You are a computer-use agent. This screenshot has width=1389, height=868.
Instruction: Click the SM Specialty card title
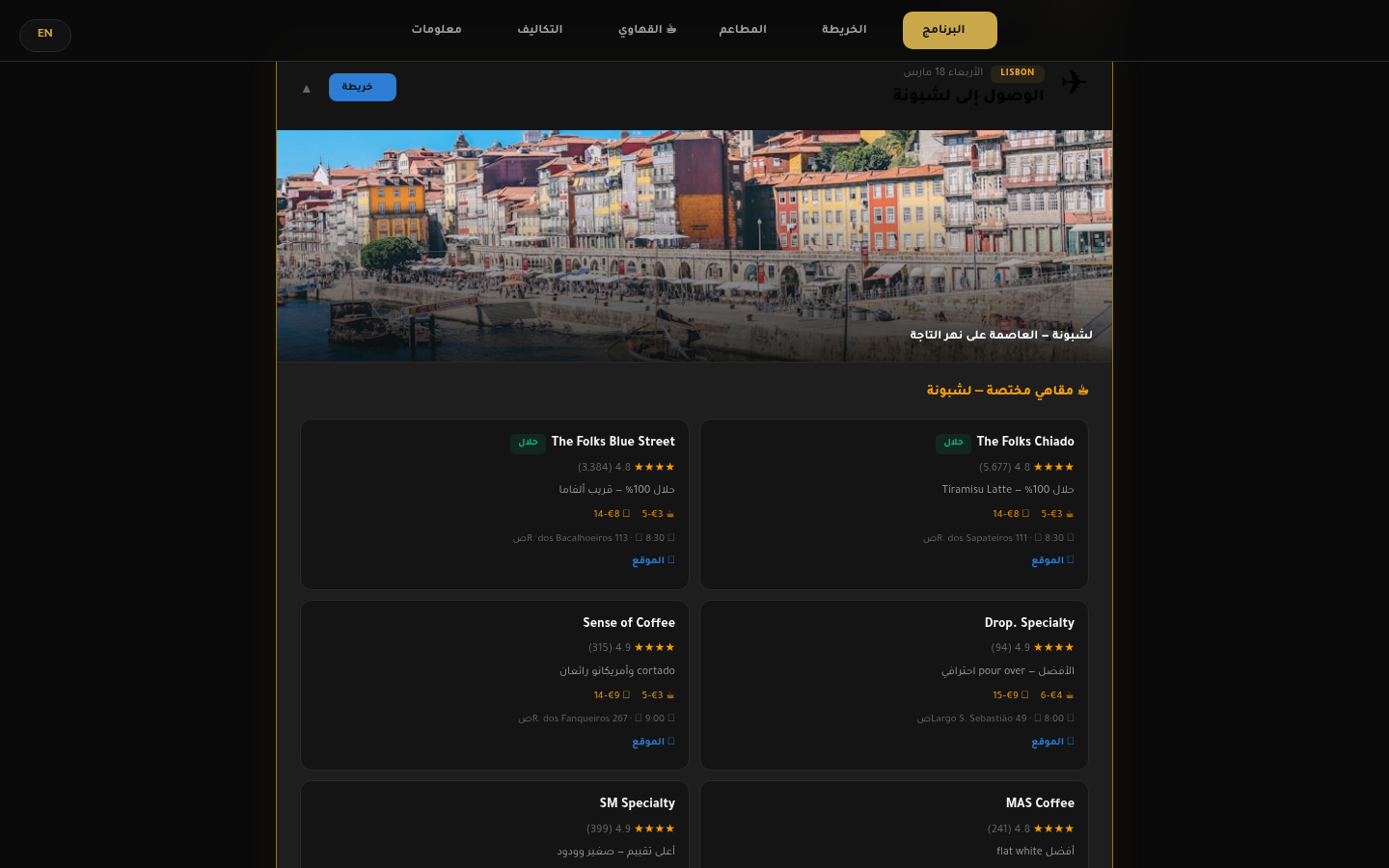638,803
